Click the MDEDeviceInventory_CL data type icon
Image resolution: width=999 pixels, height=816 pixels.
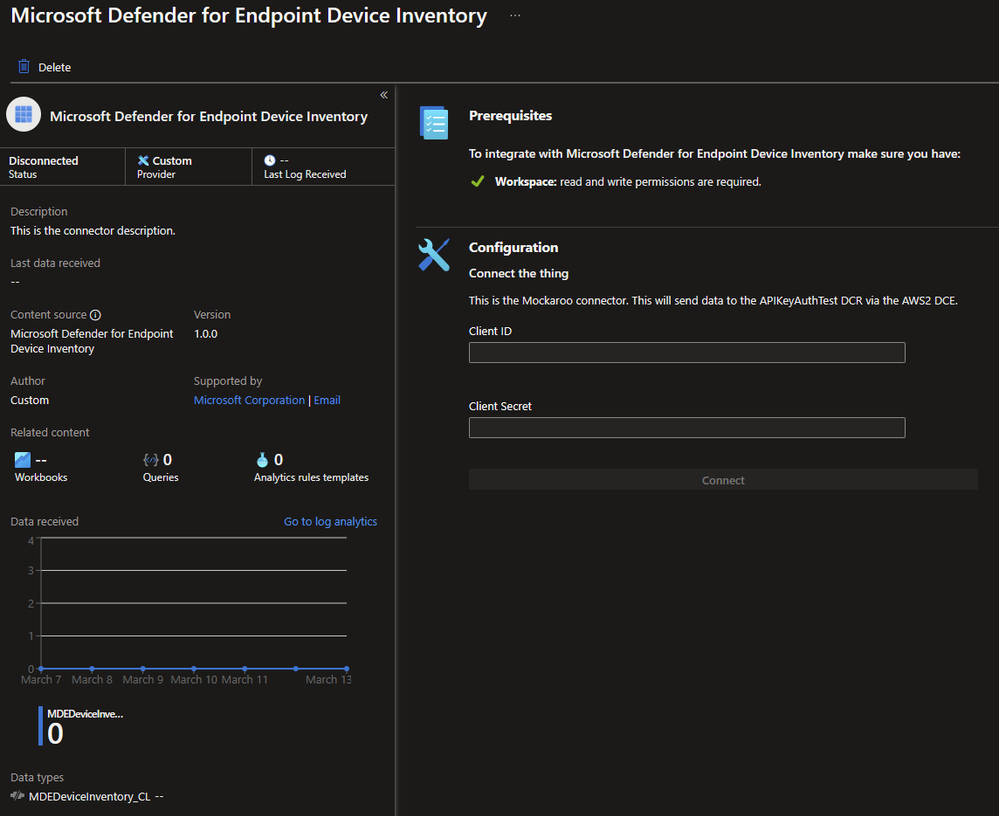click(18, 796)
